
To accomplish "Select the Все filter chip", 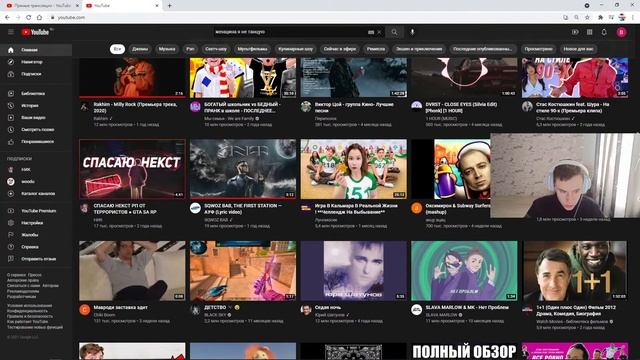I will coord(117,49).
